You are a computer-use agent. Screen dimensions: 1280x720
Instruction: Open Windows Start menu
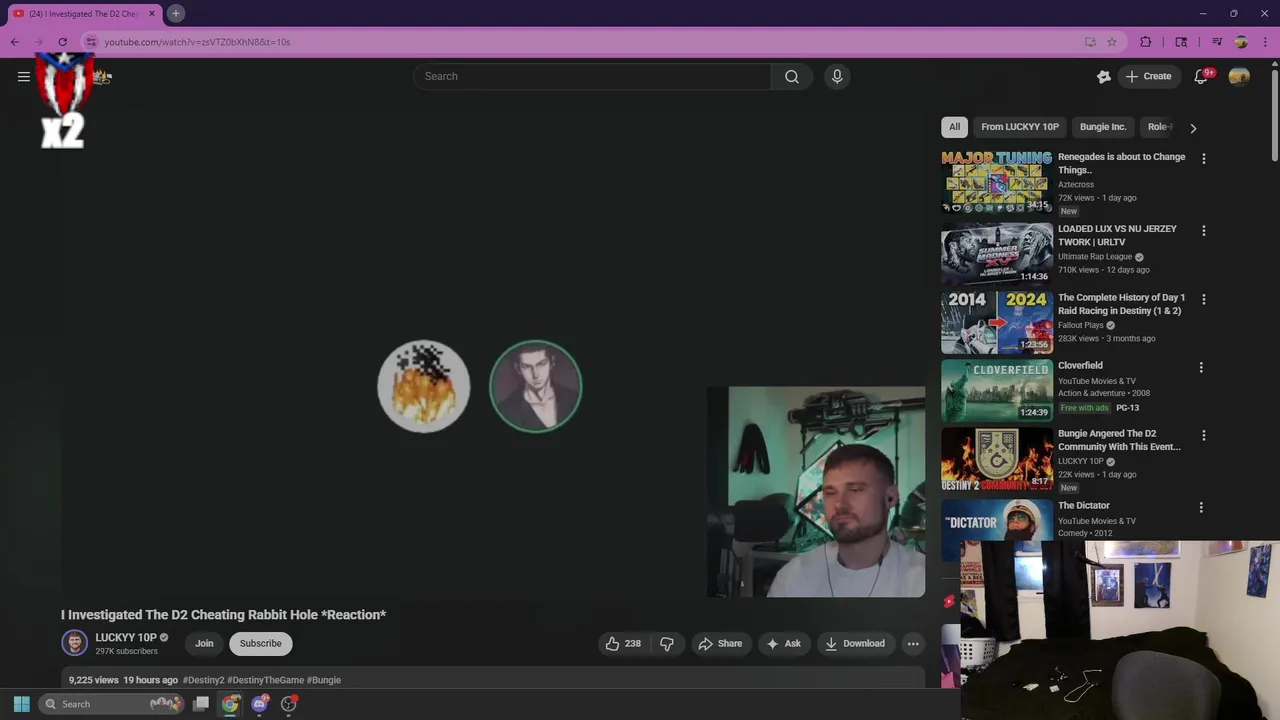(21, 704)
